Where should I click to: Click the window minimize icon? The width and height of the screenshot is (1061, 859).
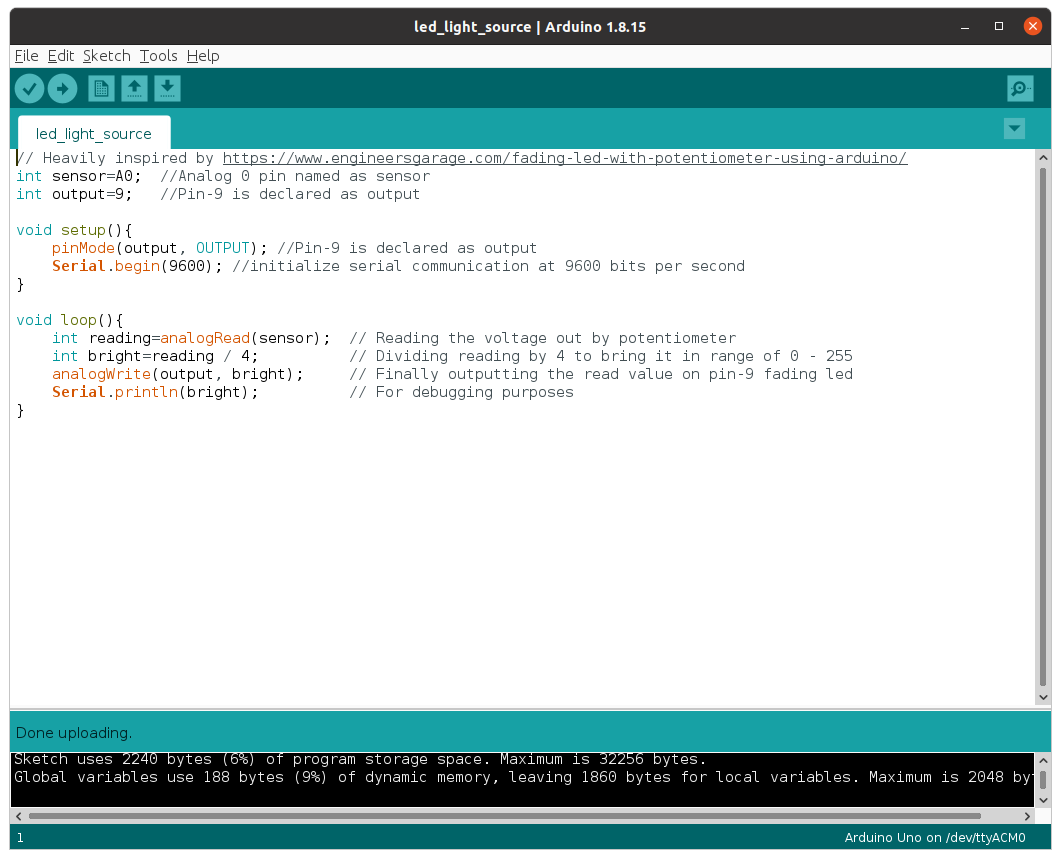pos(963,26)
